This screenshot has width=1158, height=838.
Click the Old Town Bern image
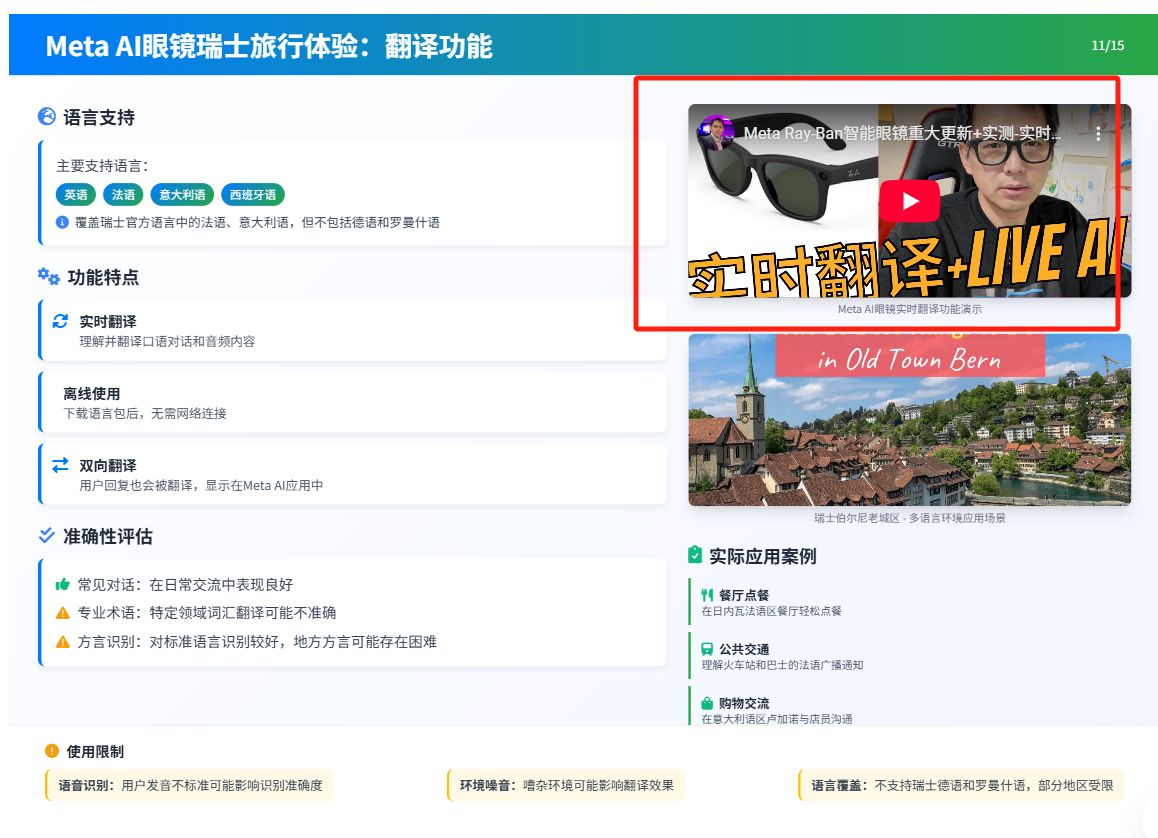tap(909, 419)
